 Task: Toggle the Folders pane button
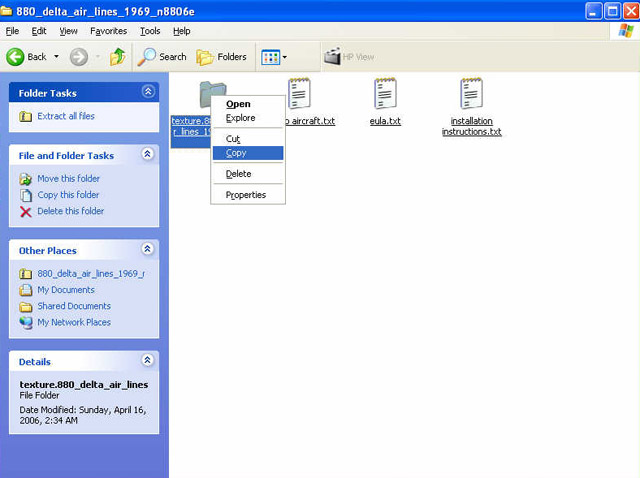222,57
